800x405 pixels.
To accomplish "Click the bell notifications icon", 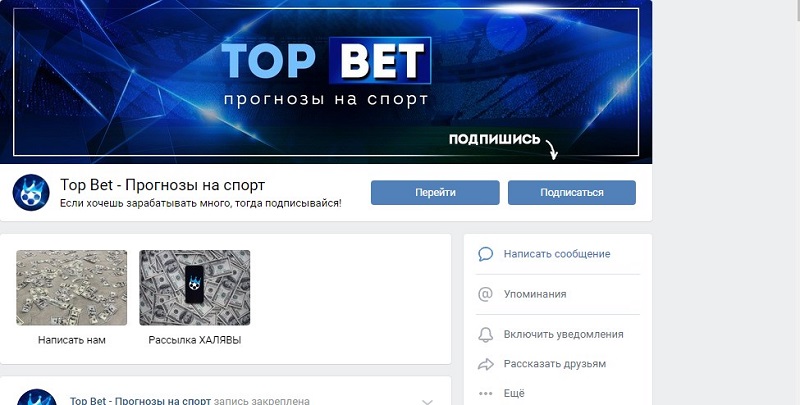I will (485, 334).
